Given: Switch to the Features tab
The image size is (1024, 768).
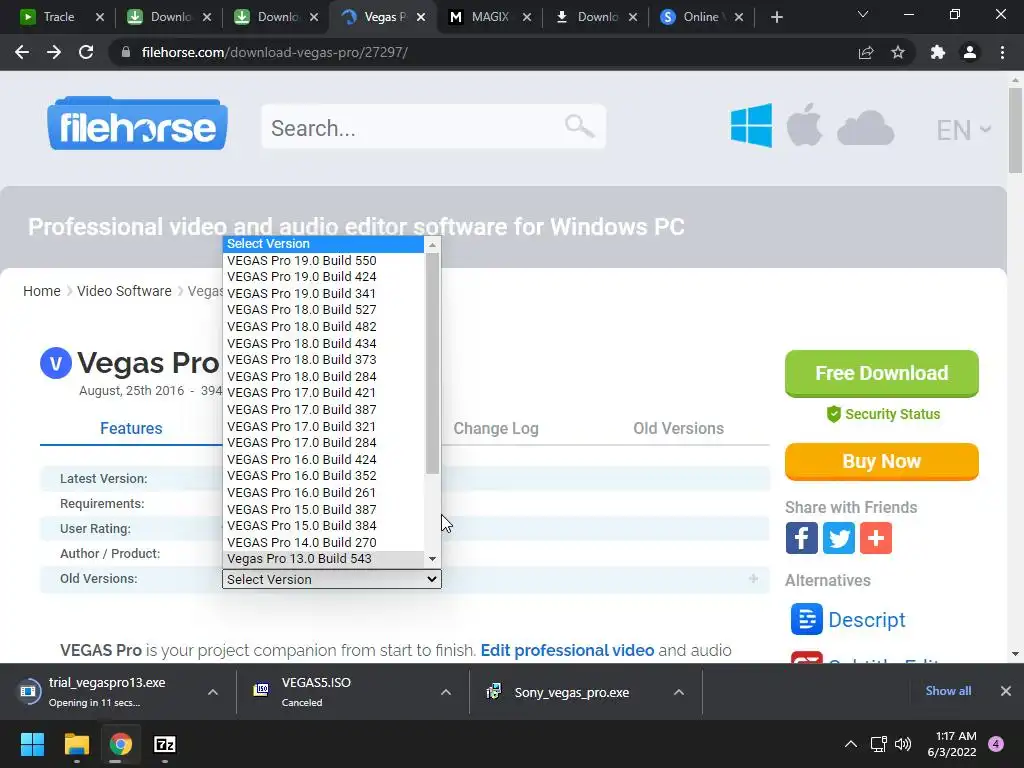Looking at the screenshot, I should (131, 428).
